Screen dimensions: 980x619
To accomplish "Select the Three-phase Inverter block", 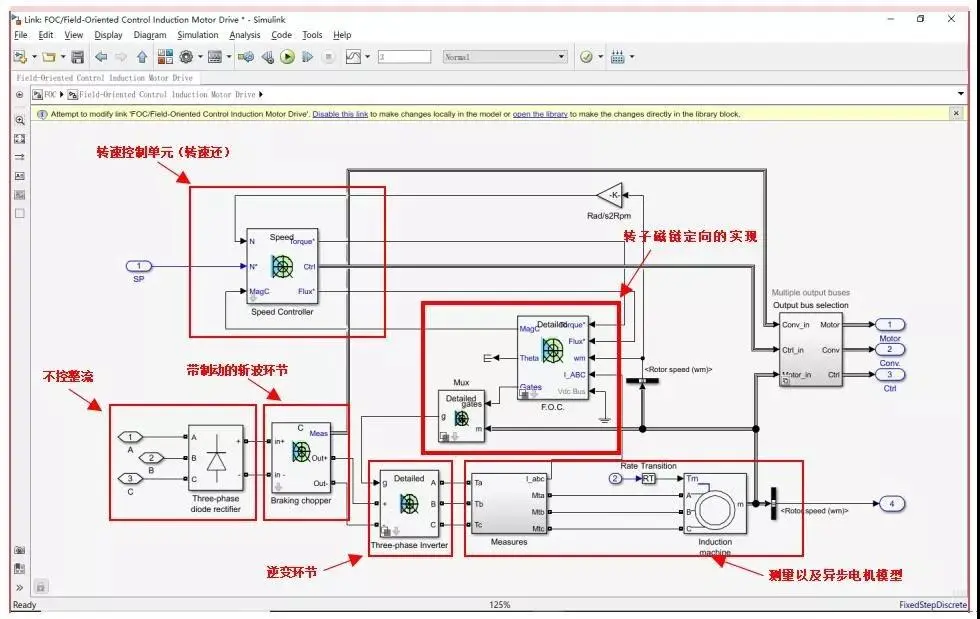I will (409, 503).
